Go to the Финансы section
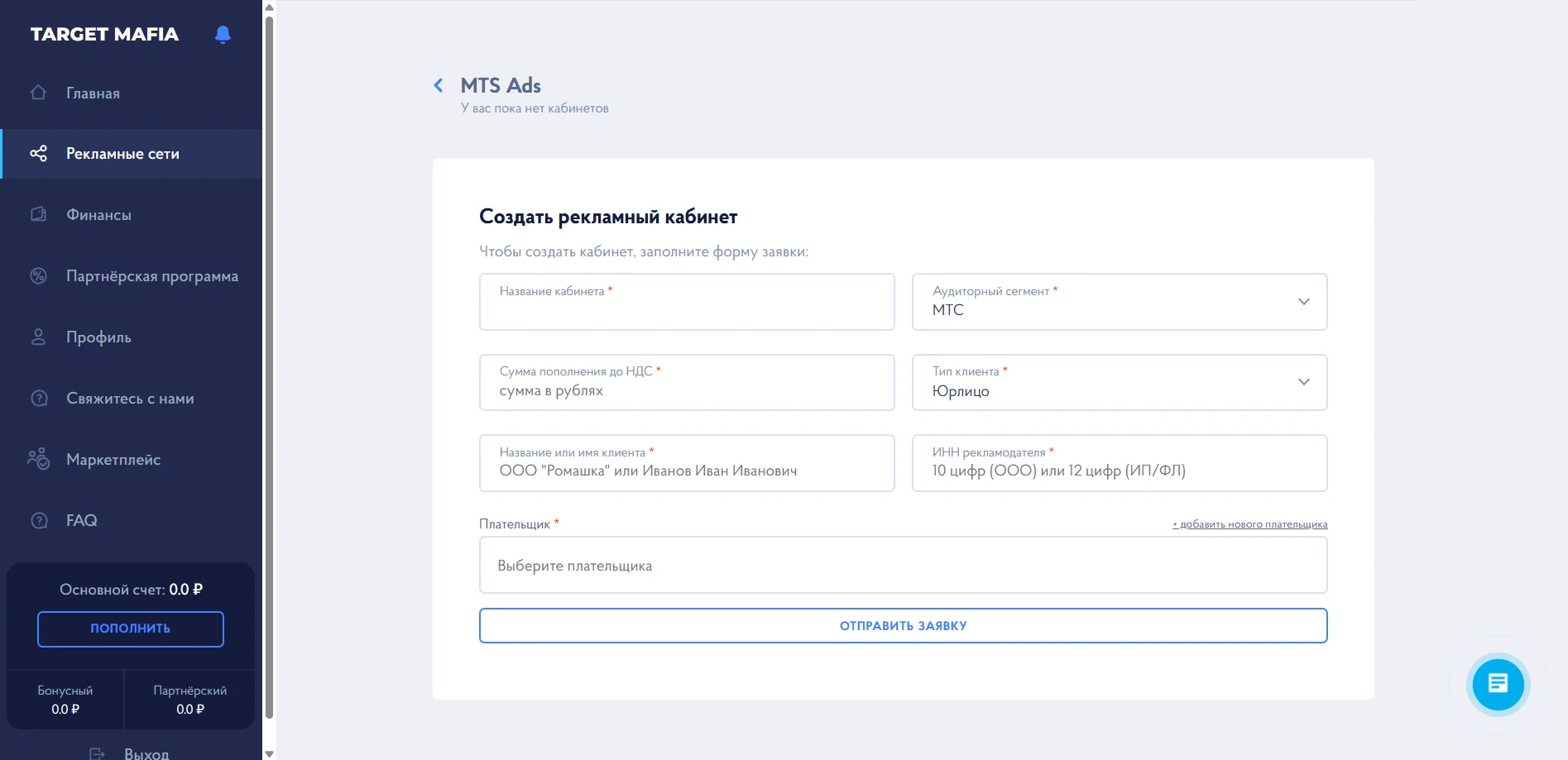The image size is (1568, 760). [132, 215]
